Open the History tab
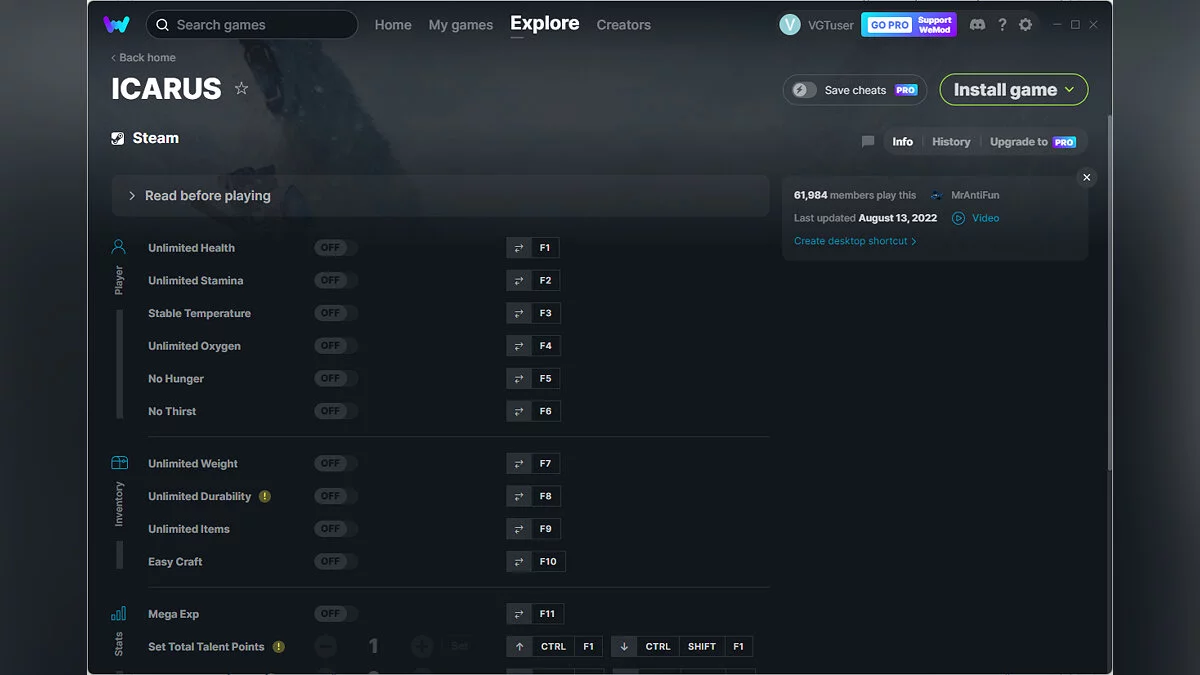This screenshot has width=1200, height=675. click(951, 142)
